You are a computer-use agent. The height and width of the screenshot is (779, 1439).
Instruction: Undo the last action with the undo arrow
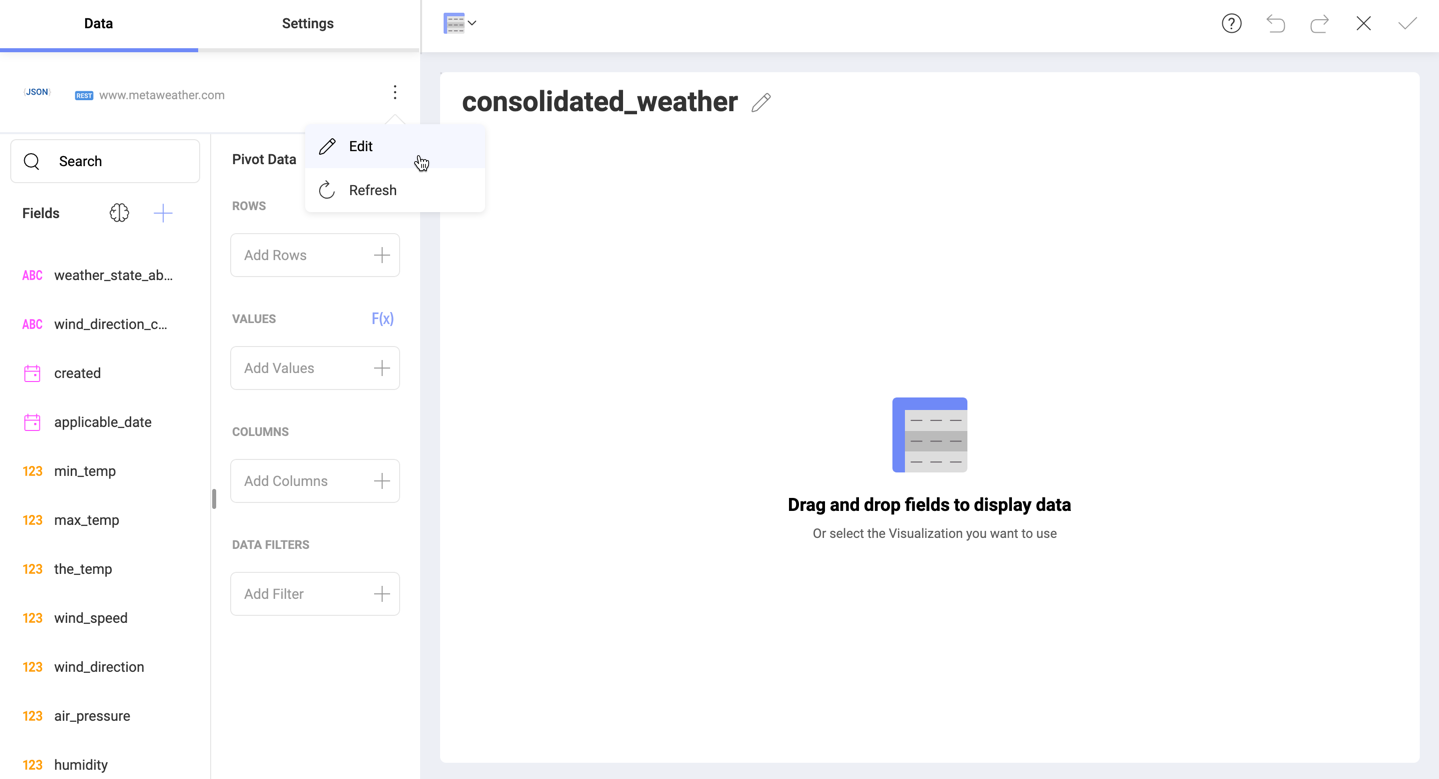pos(1275,23)
